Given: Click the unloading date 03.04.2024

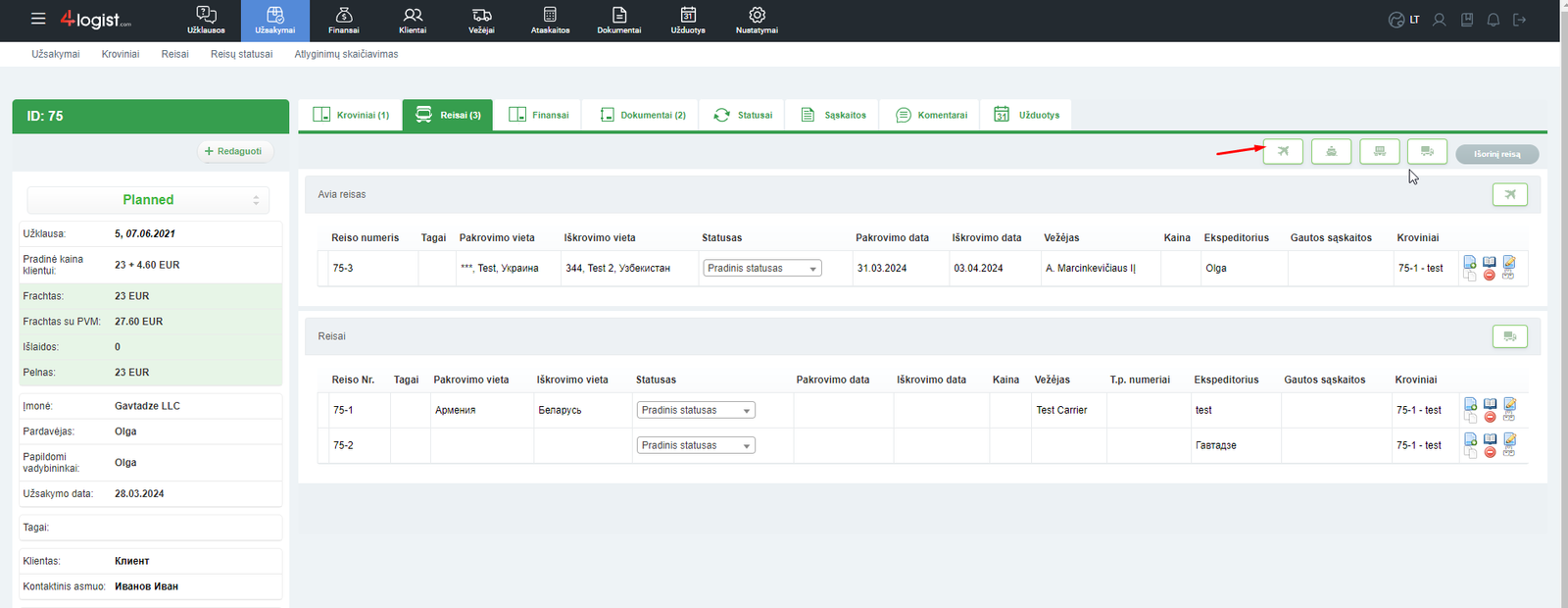Looking at the screenshot, I should [978, 269].
